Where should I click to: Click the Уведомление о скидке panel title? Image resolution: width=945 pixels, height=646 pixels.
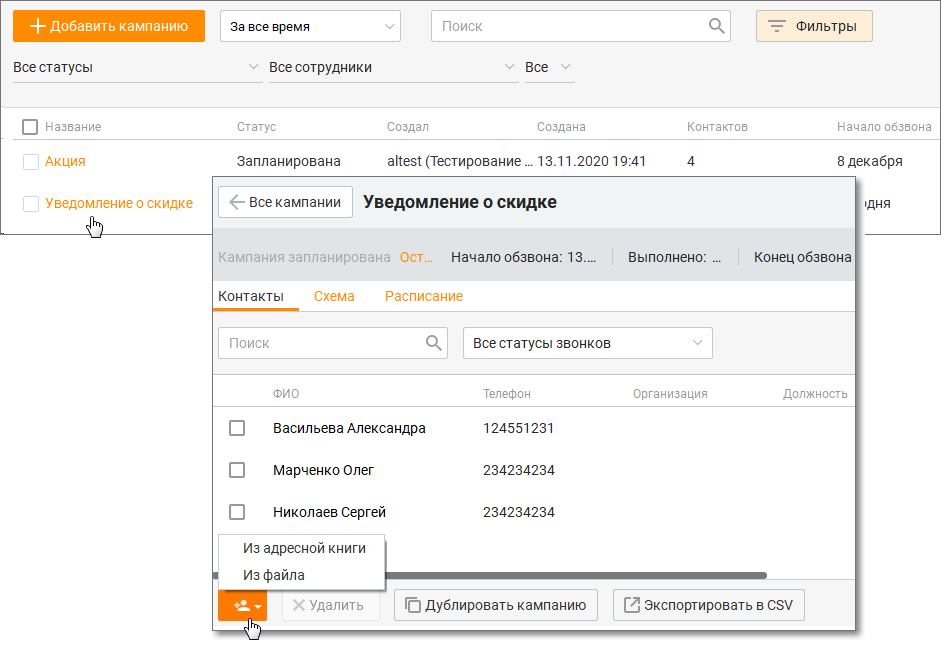click(x=460, y=202)
